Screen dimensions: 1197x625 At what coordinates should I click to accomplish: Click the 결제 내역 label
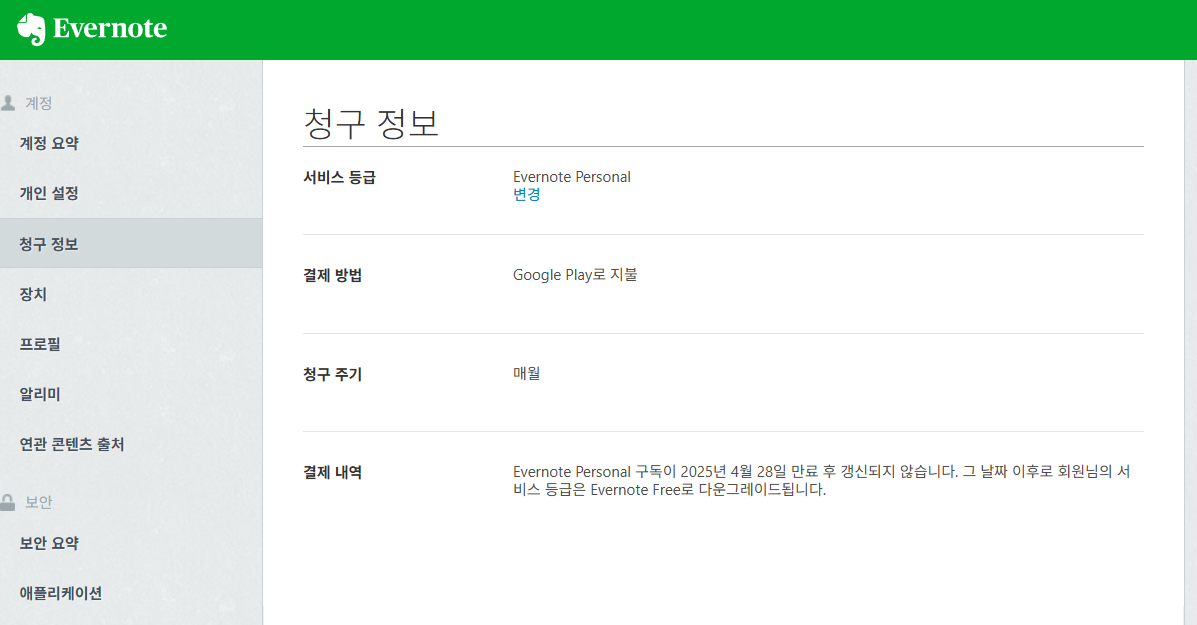(333, 472)
